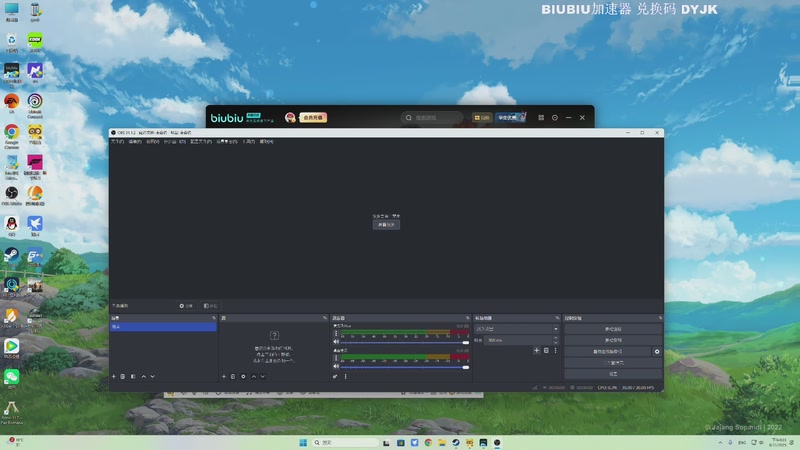Remove the source with the Sources trash icon

233,377
